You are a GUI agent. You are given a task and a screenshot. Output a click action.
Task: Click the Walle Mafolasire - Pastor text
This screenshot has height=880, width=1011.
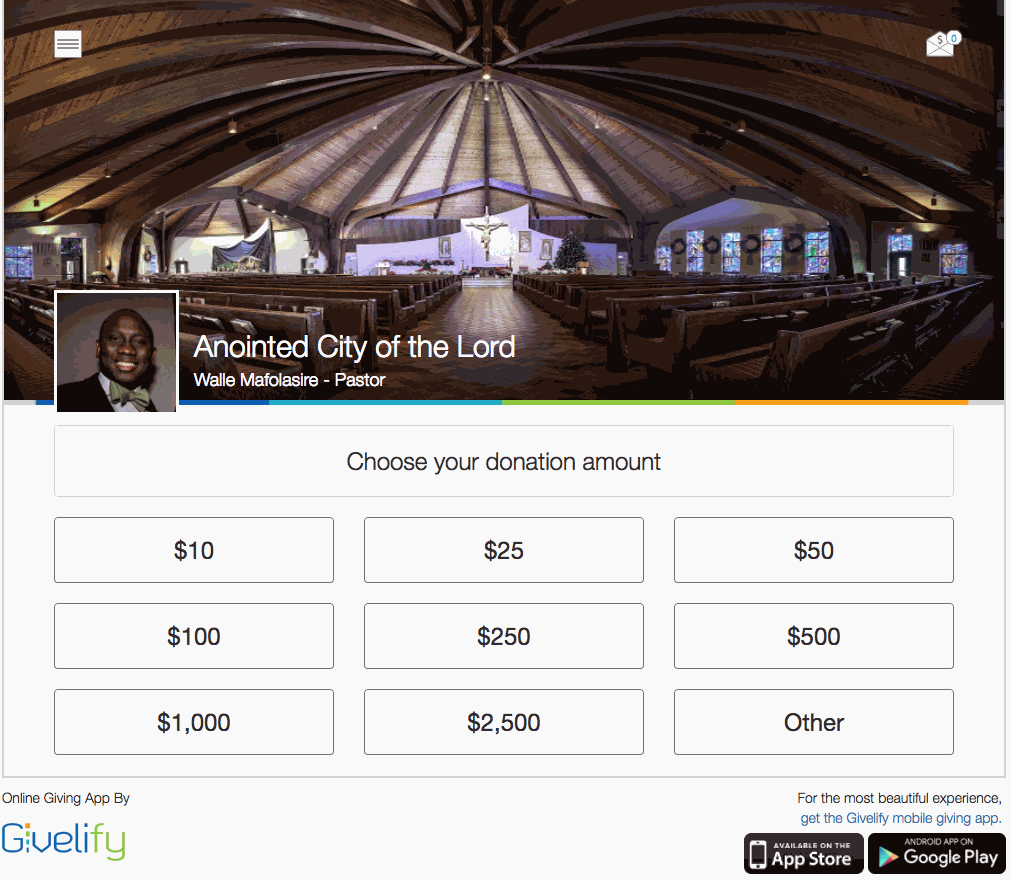(x=289, y=380)
